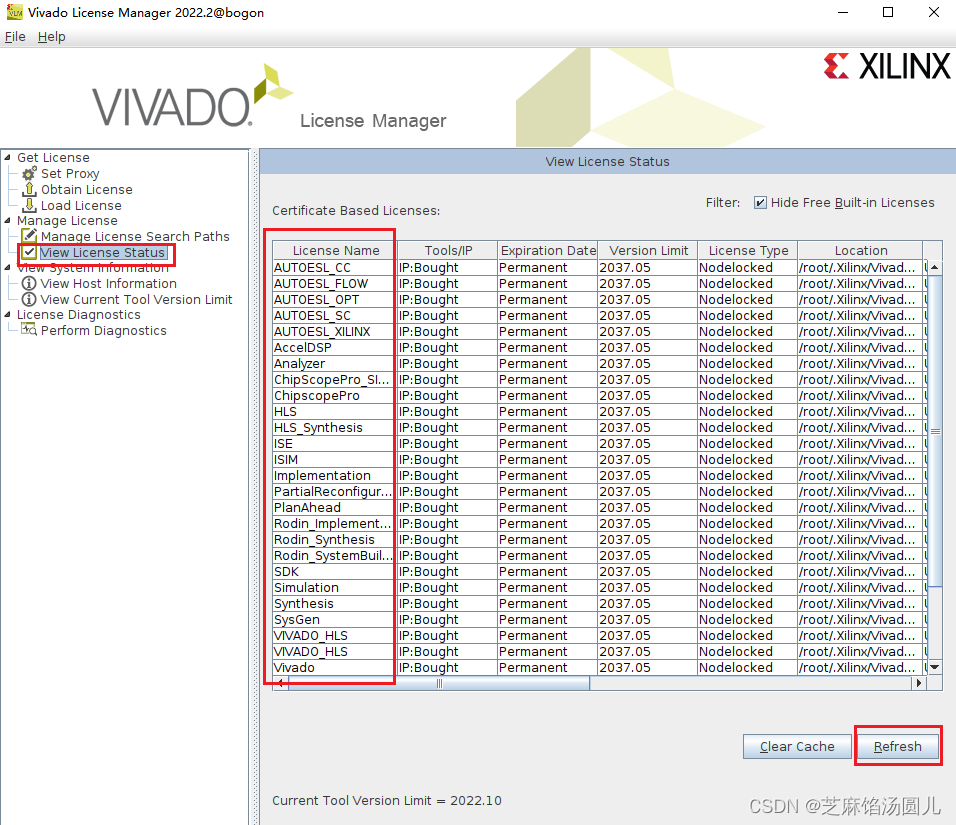Collapse the Get License tree section
The image size is (956, 825).
tap(8, 157)
